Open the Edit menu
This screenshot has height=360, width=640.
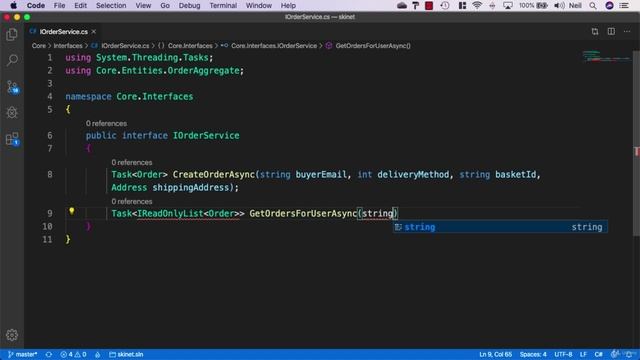80,5
